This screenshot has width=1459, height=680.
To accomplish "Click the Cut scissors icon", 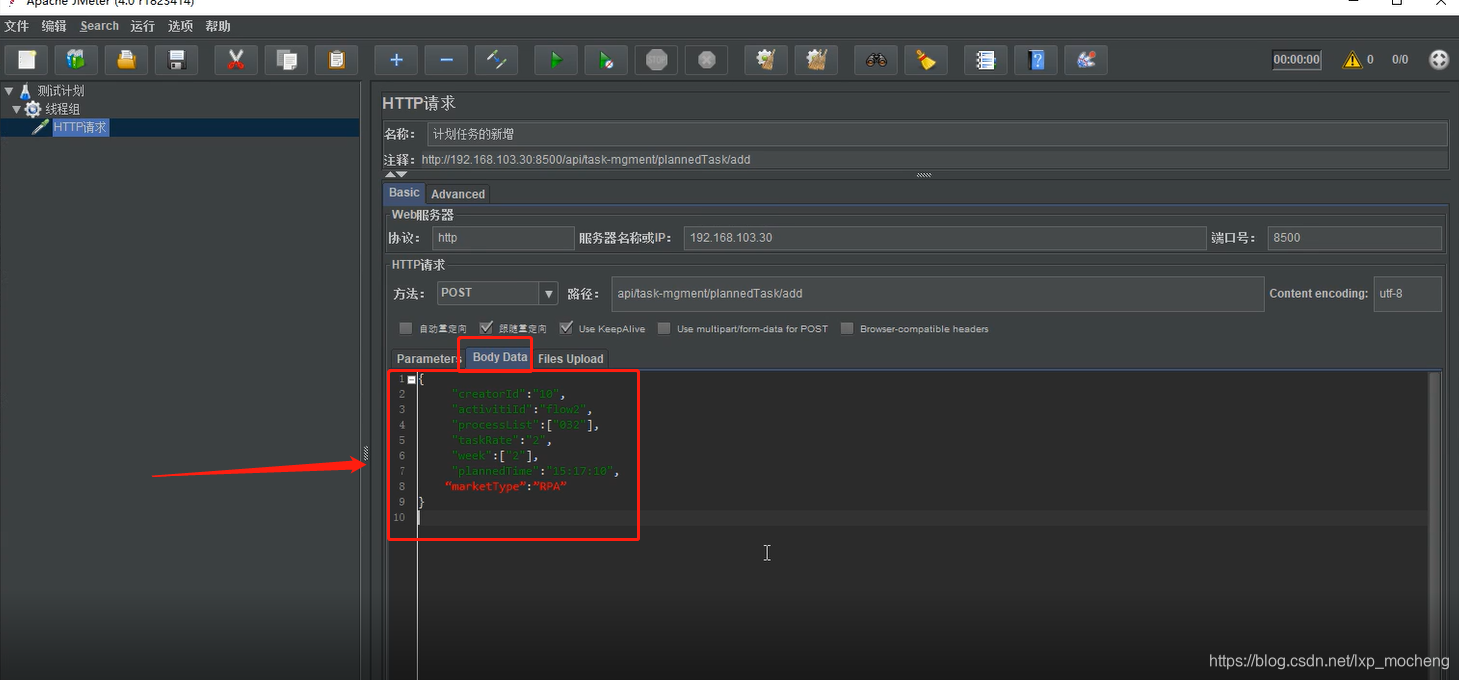I will pos(236,60).
